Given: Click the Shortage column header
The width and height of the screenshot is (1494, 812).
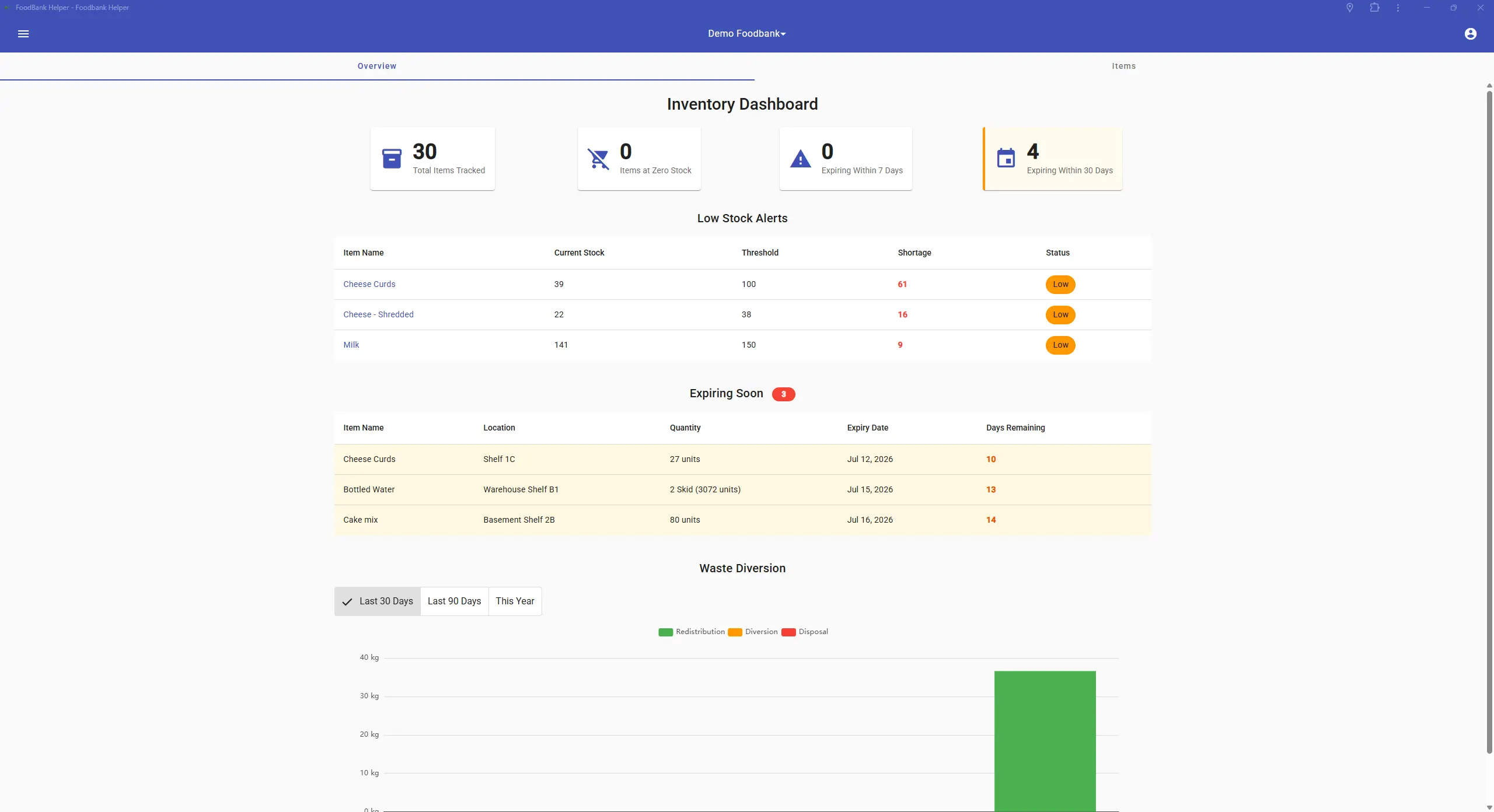Looking at the screenshot, I should 914,253.
